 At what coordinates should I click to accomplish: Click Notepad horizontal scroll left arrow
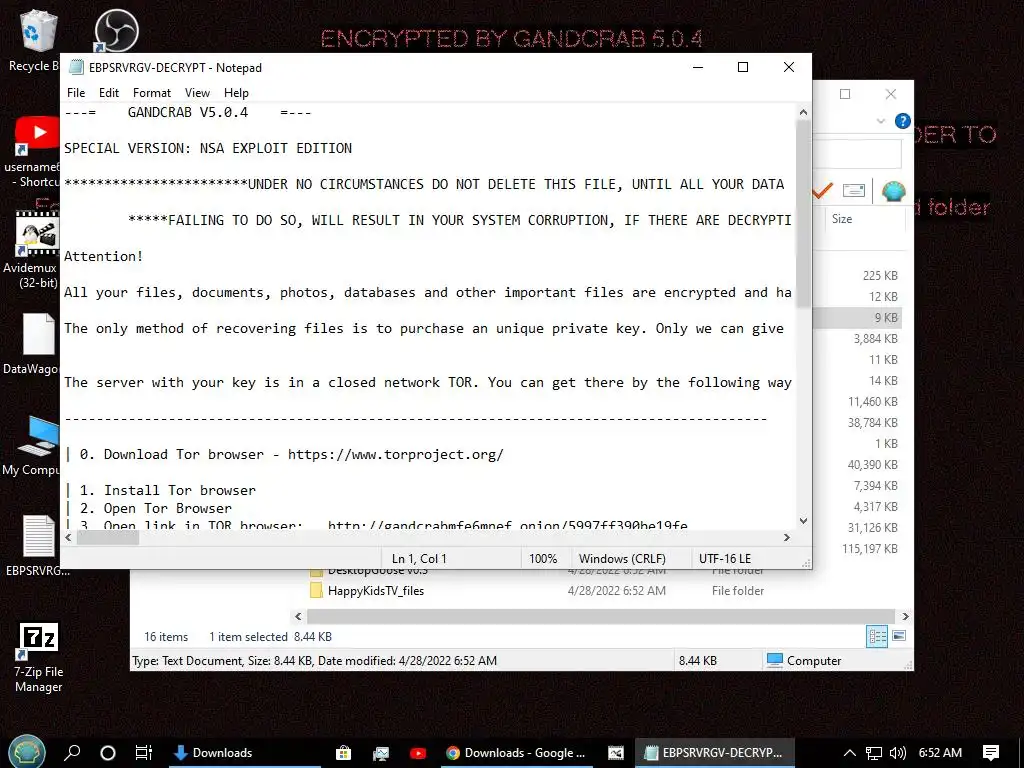[69, 537]
